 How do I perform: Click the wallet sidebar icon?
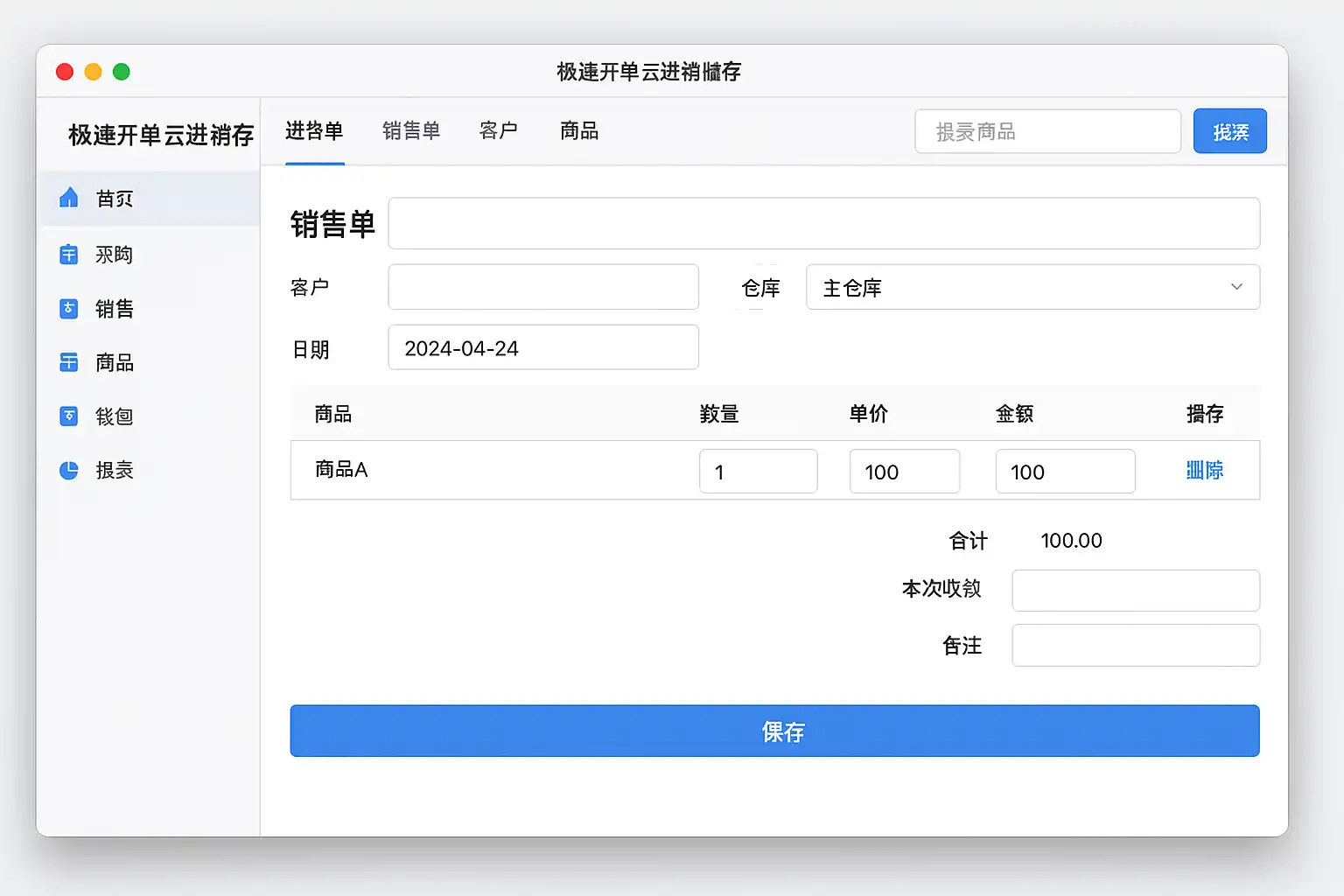(69, 416)
